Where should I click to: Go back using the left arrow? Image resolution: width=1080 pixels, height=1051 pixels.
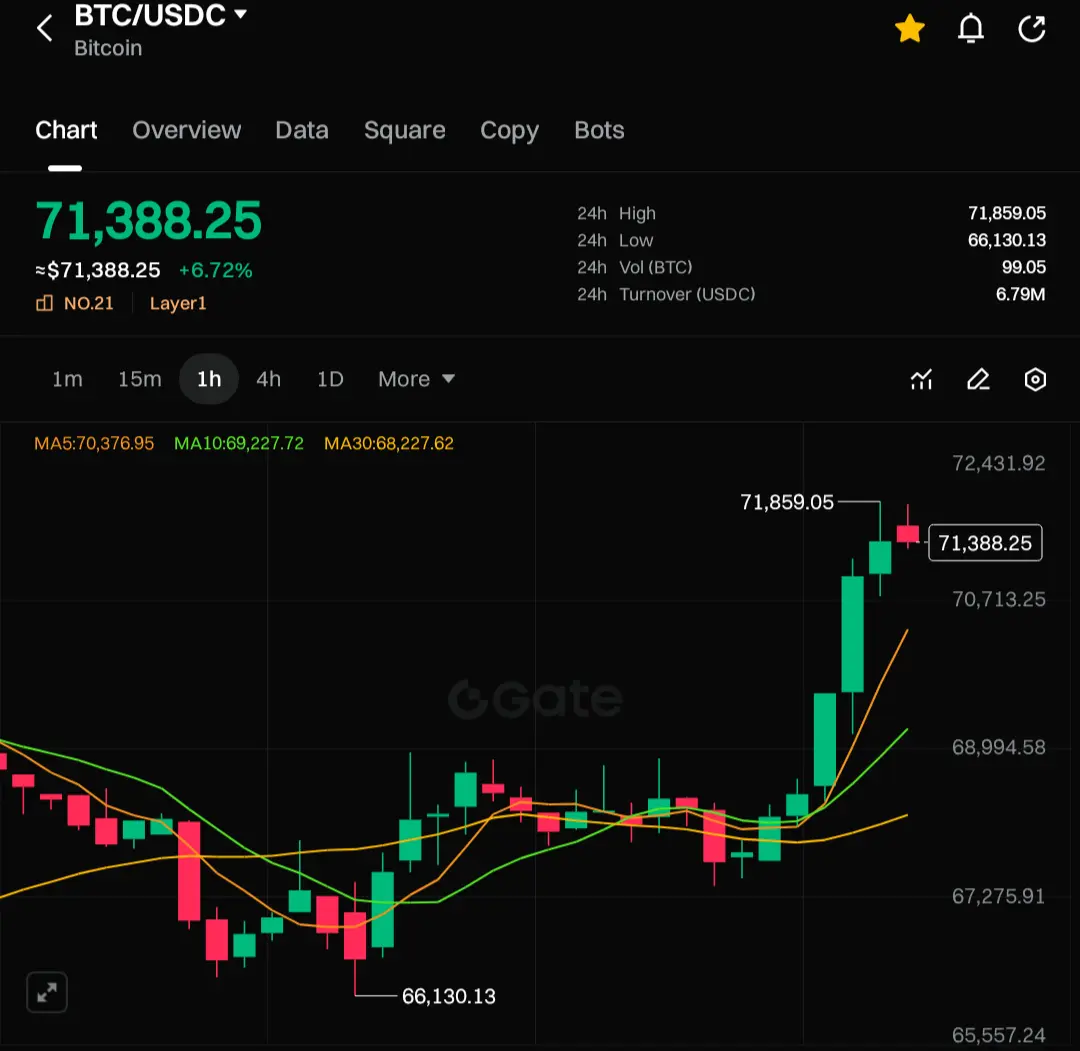(45, 29)
